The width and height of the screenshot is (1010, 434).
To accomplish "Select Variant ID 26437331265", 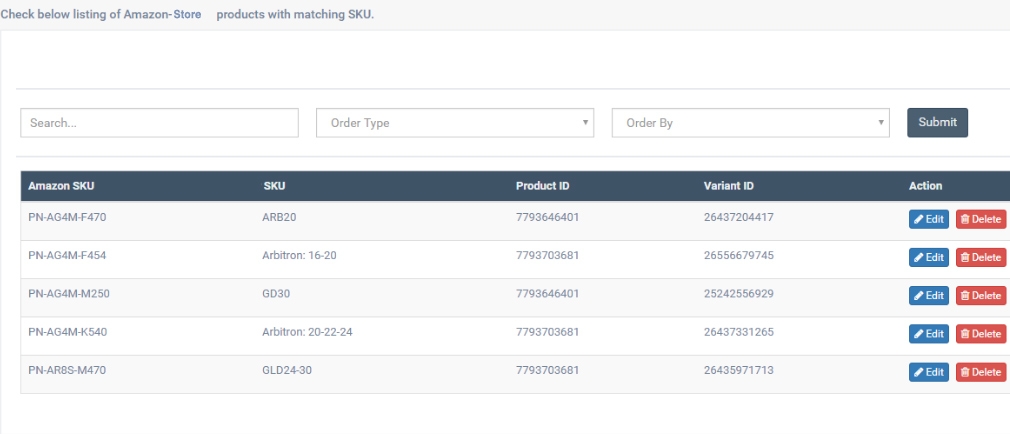I will (x=739, y=332).
